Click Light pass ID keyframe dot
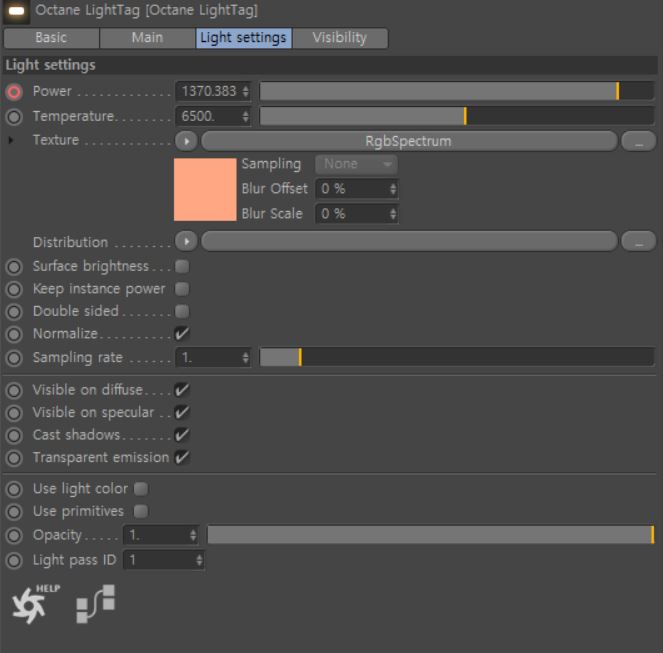 (x=14, y=560)
